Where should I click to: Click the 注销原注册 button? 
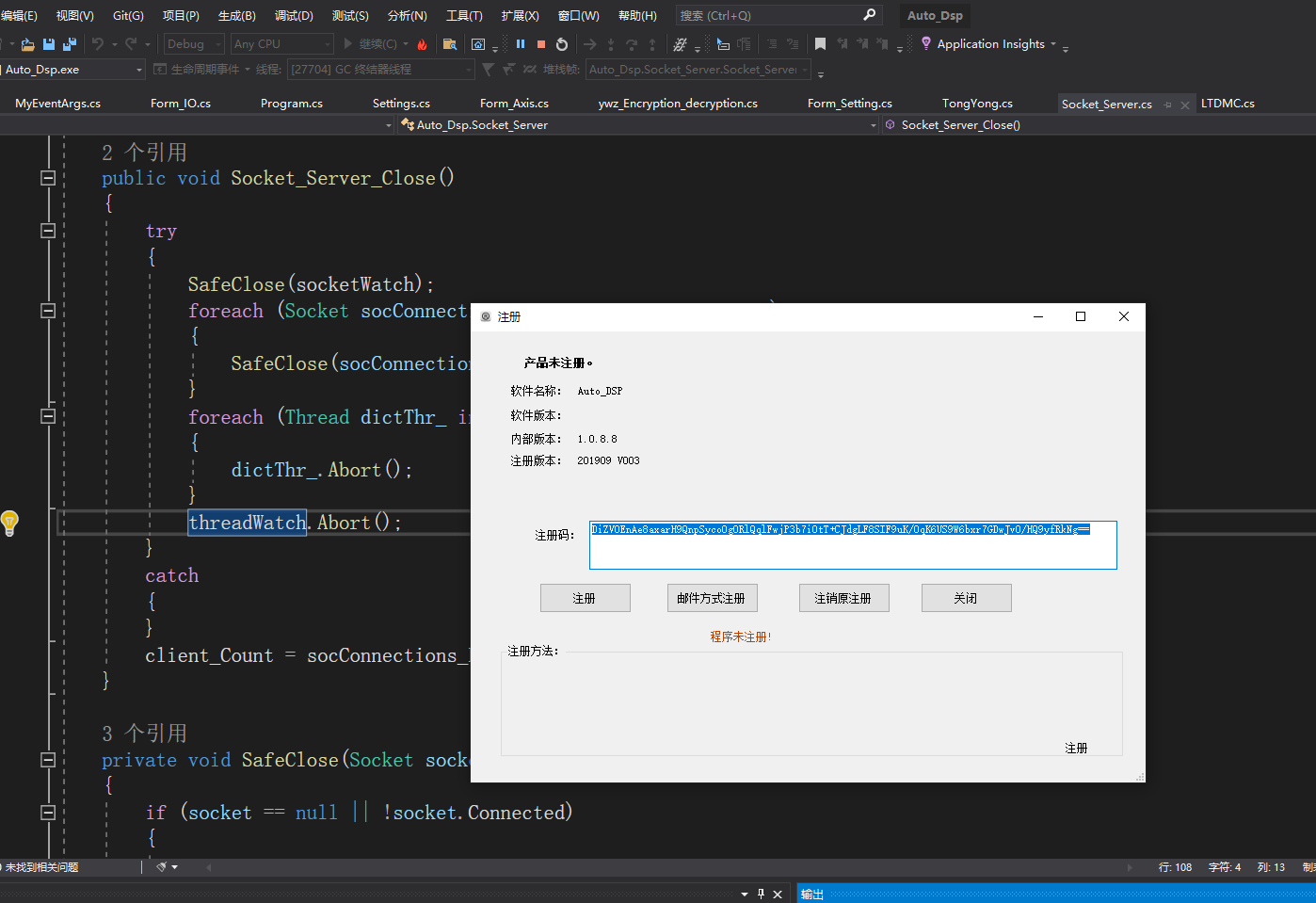click(843, 598)
